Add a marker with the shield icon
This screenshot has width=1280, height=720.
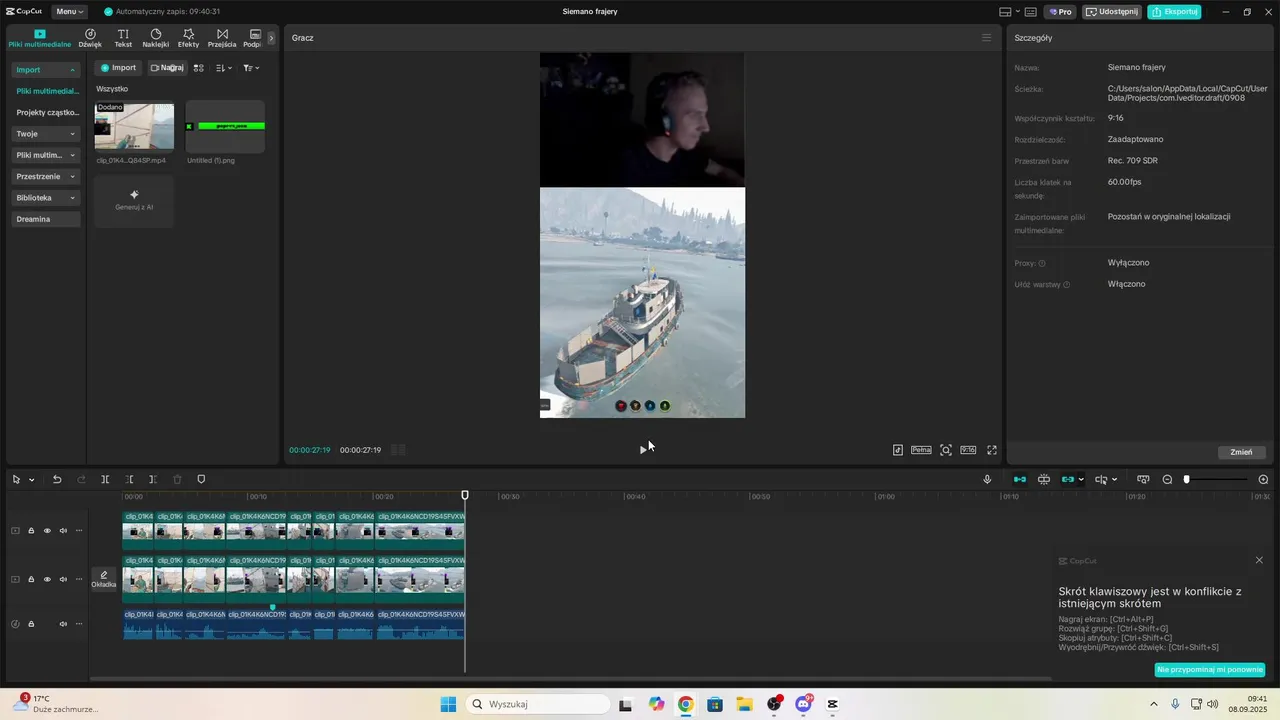click(201, 480)
